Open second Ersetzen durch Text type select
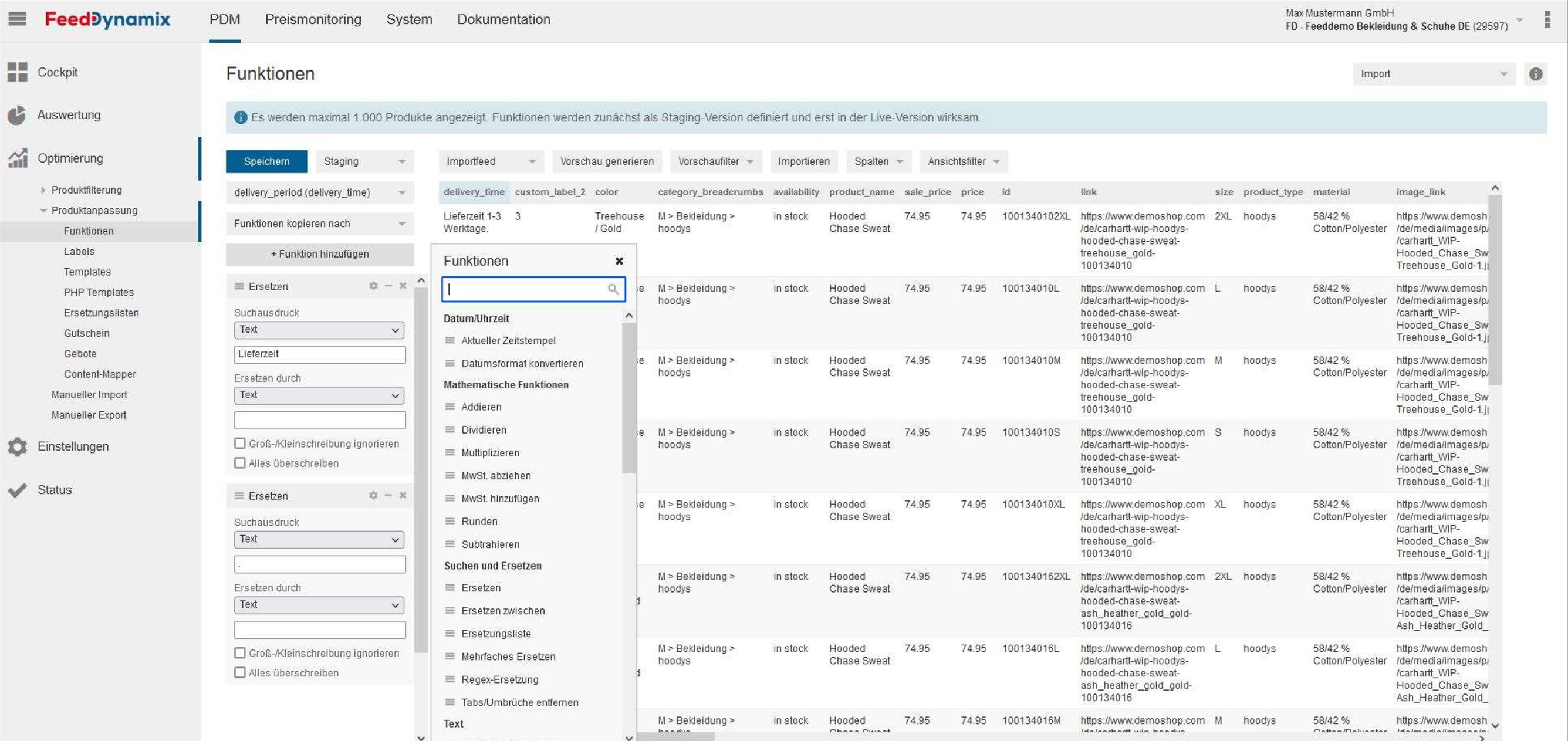 pos(319,605)
